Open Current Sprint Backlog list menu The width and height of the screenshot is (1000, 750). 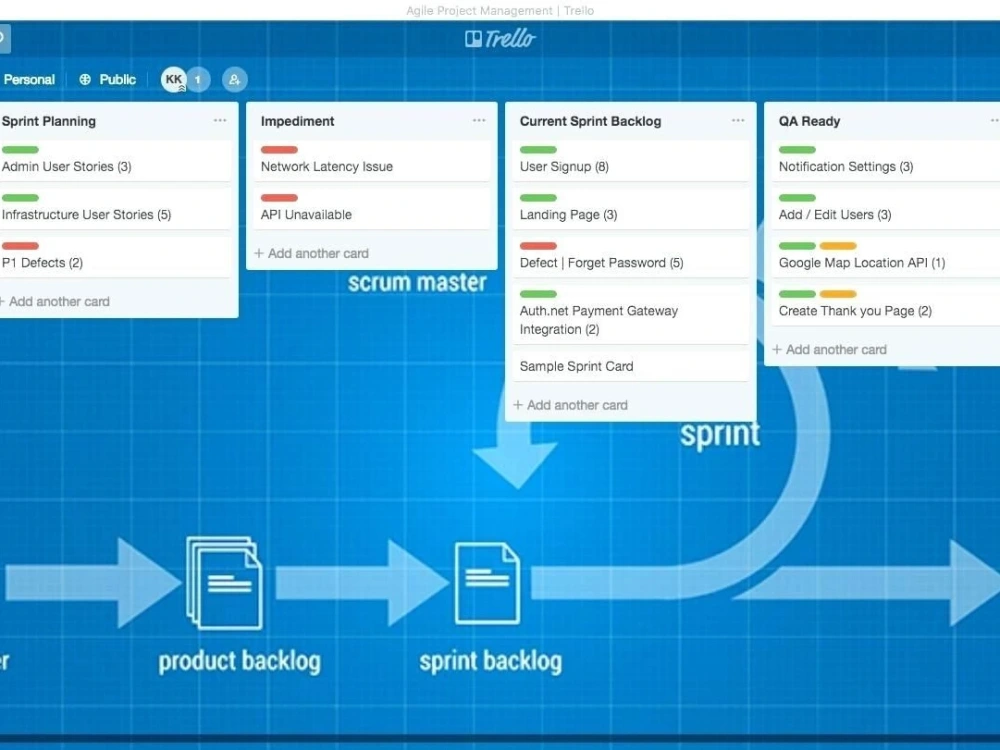pyautogui.click(x=738, y=120)
